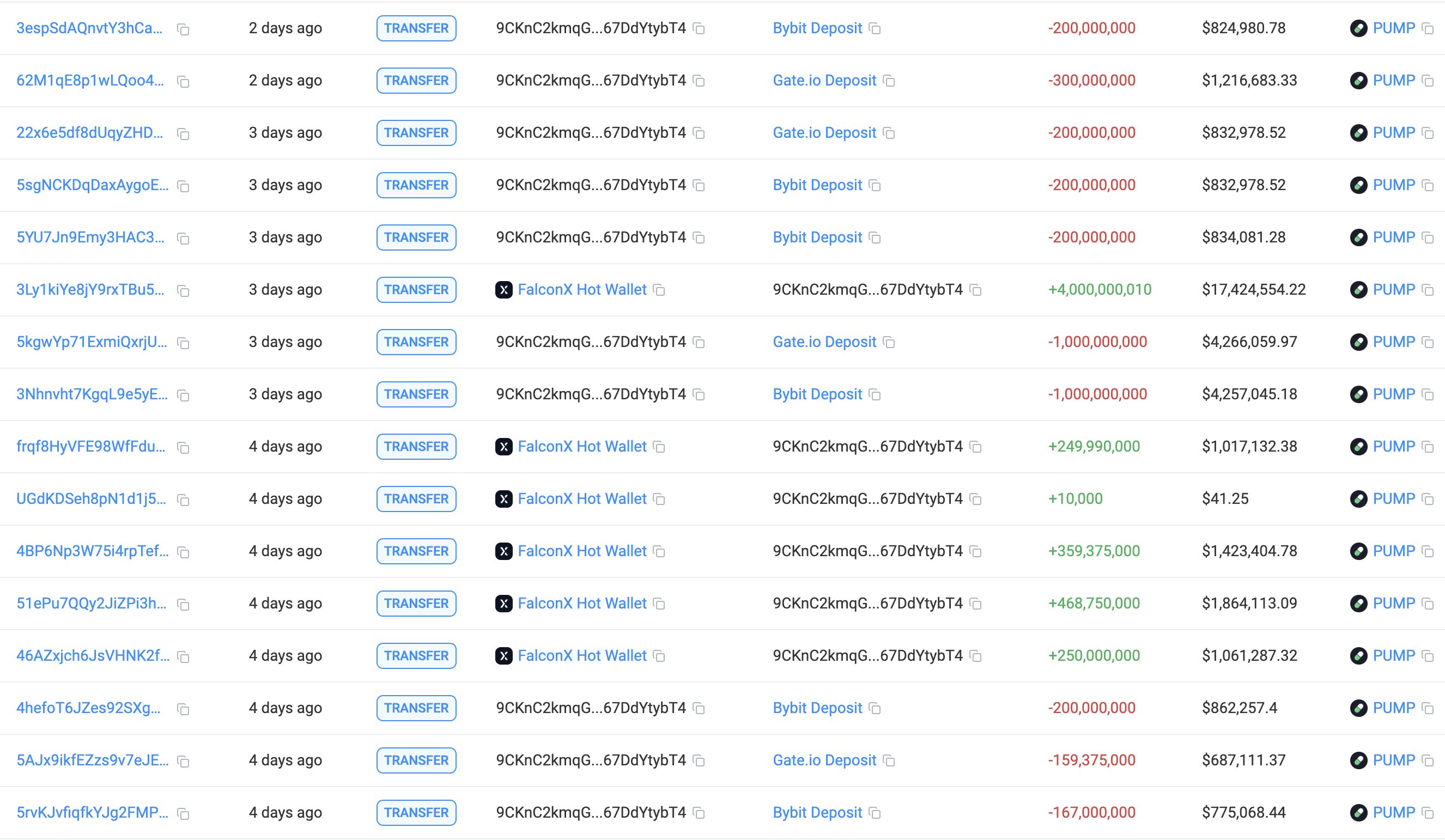Click PUMP token icon in $41.25 row
The height and width of the screenshot is (840, 1445).
tap(1358, 499)
